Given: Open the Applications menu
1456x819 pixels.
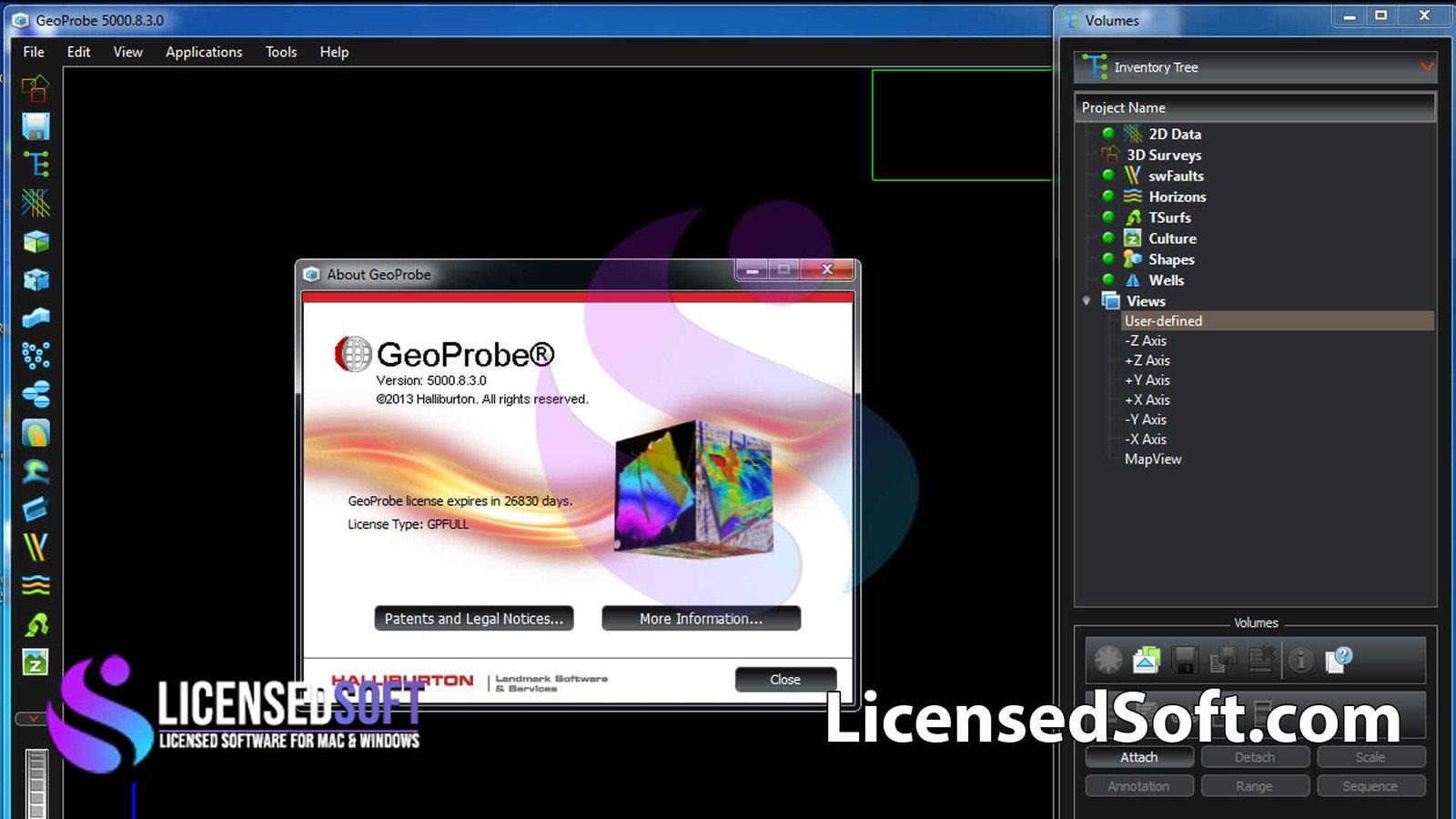Looking at the screenshot, I should (x=203, y=52).
